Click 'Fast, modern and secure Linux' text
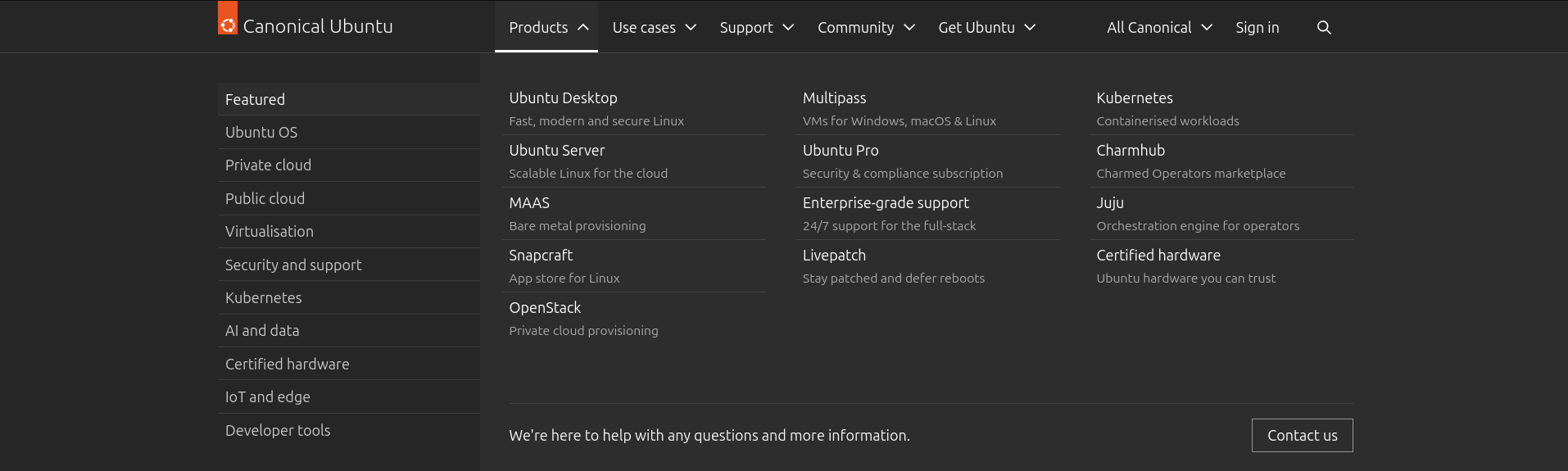This screenshot has width=1568, height=471. [596, 120]
